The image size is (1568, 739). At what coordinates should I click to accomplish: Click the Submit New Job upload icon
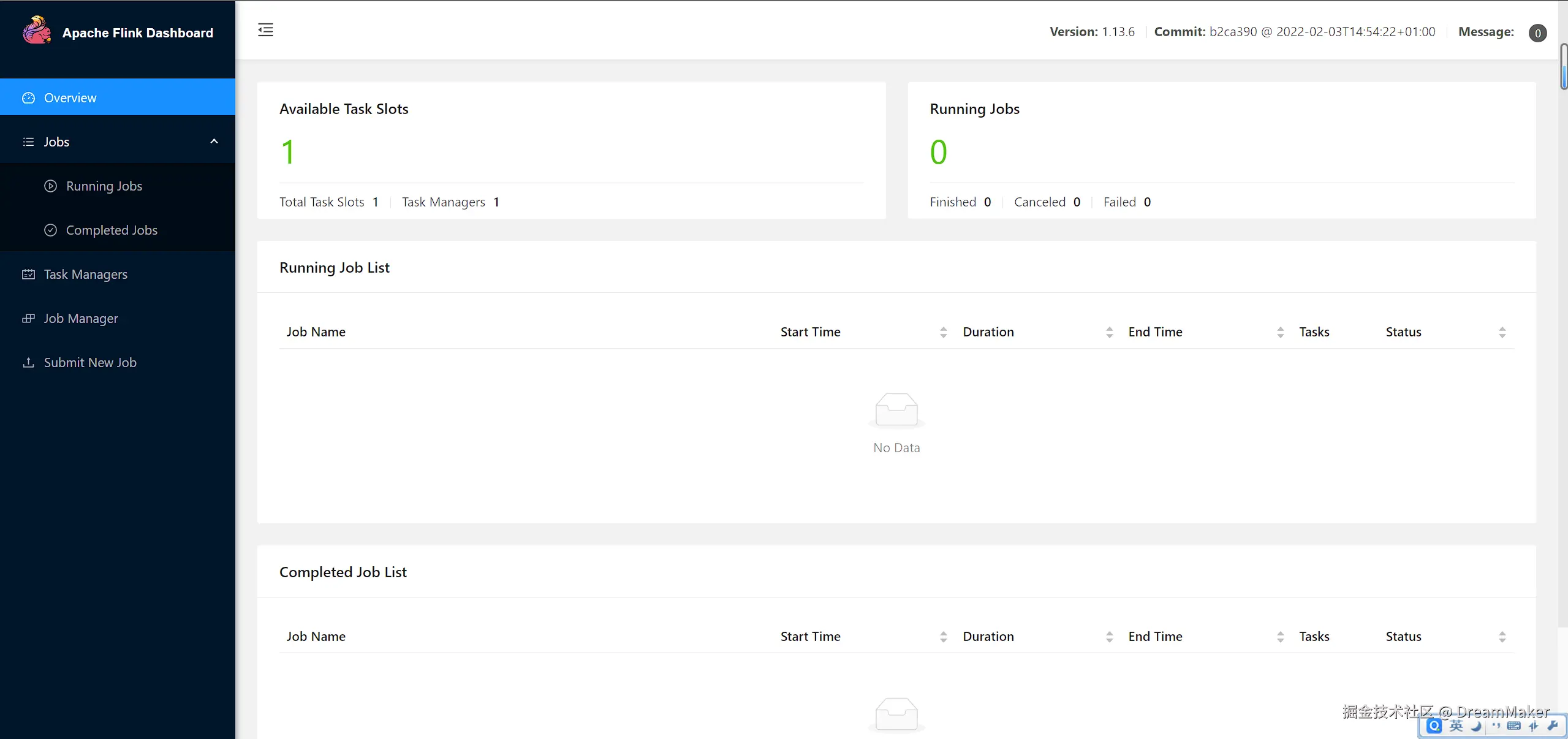click(28, 363)
